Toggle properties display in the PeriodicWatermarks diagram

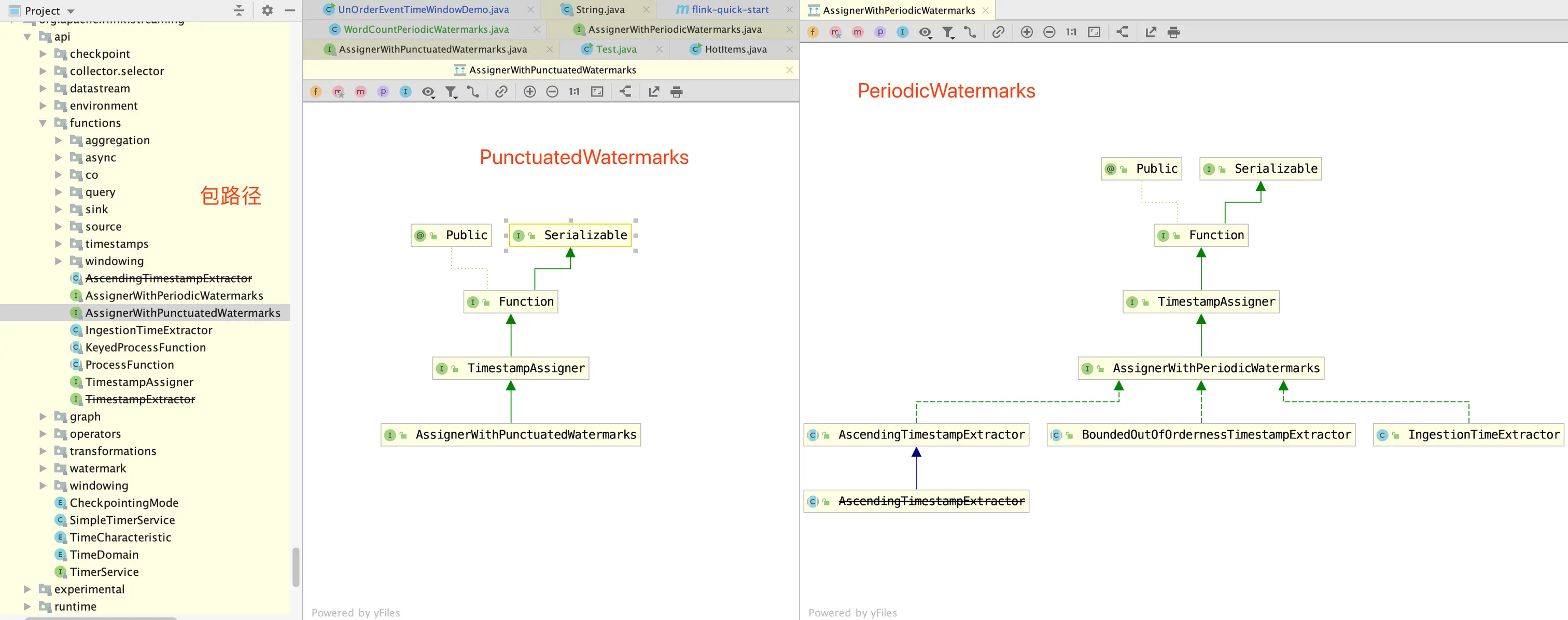point(879,32)
